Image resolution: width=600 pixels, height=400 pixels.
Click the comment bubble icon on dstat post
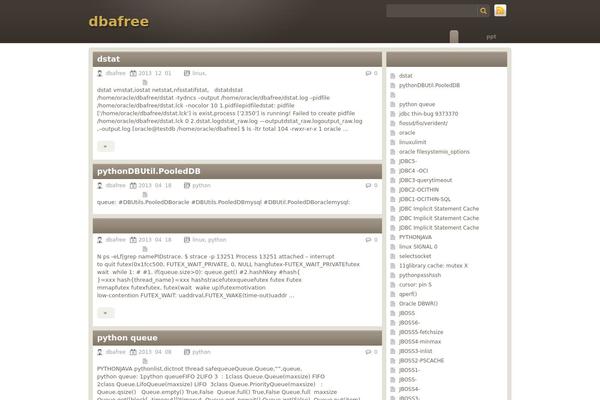coord(368,73)
